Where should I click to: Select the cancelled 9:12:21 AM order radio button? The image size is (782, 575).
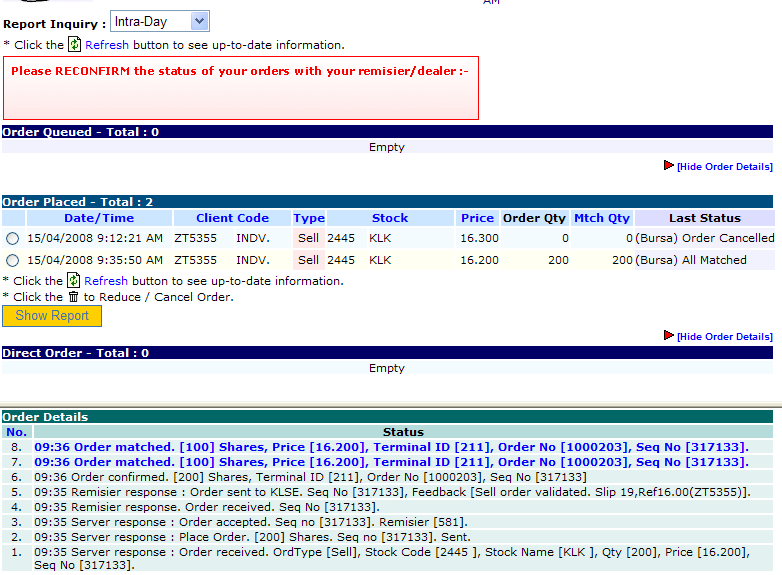point(12,239)
